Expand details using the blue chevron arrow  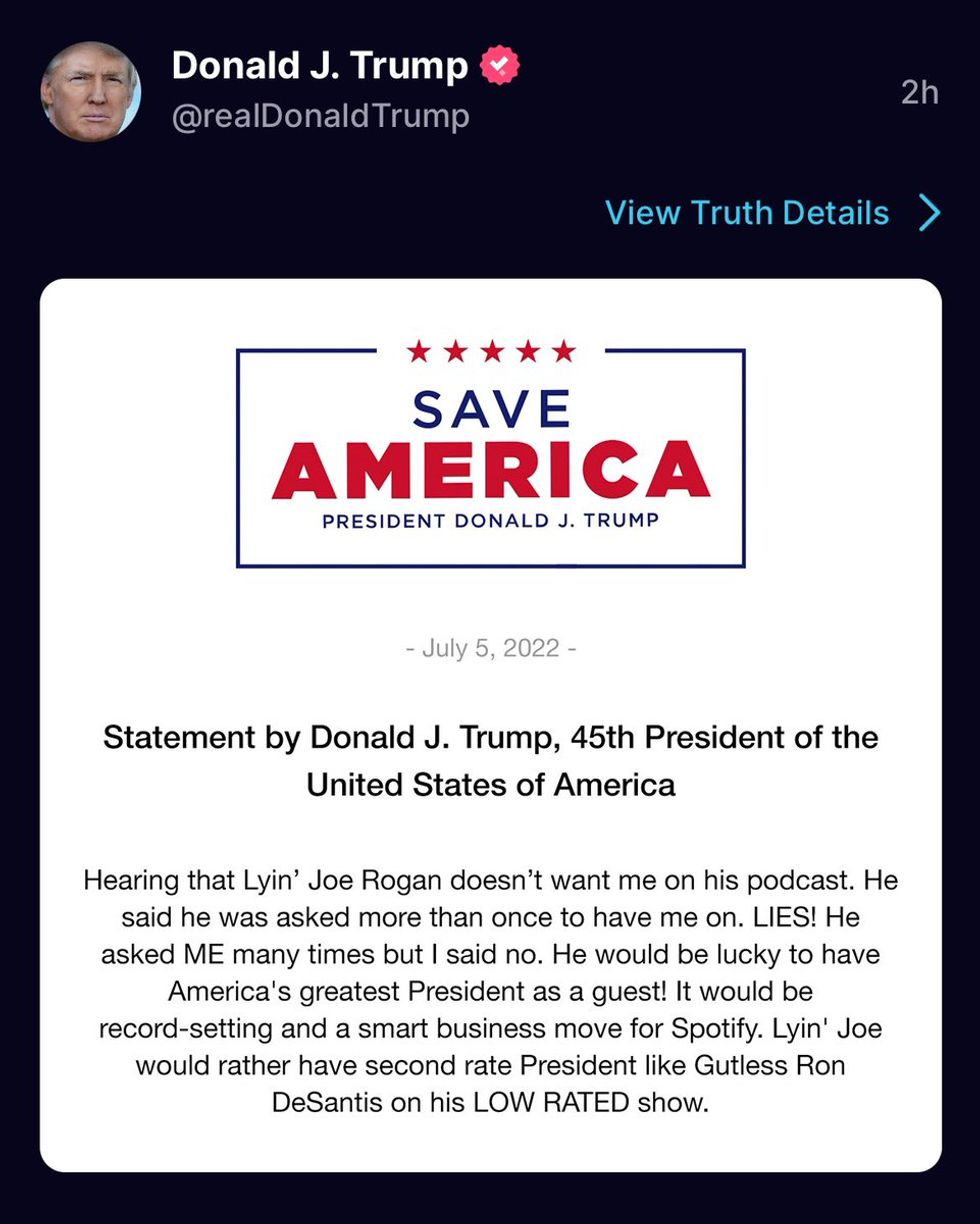pyautogui.click(x=929, y=213)
